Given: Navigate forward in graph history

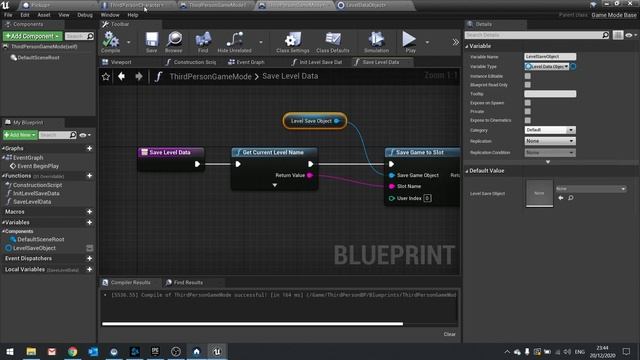Looking at the screenshot, I should [x=139, y=76].
